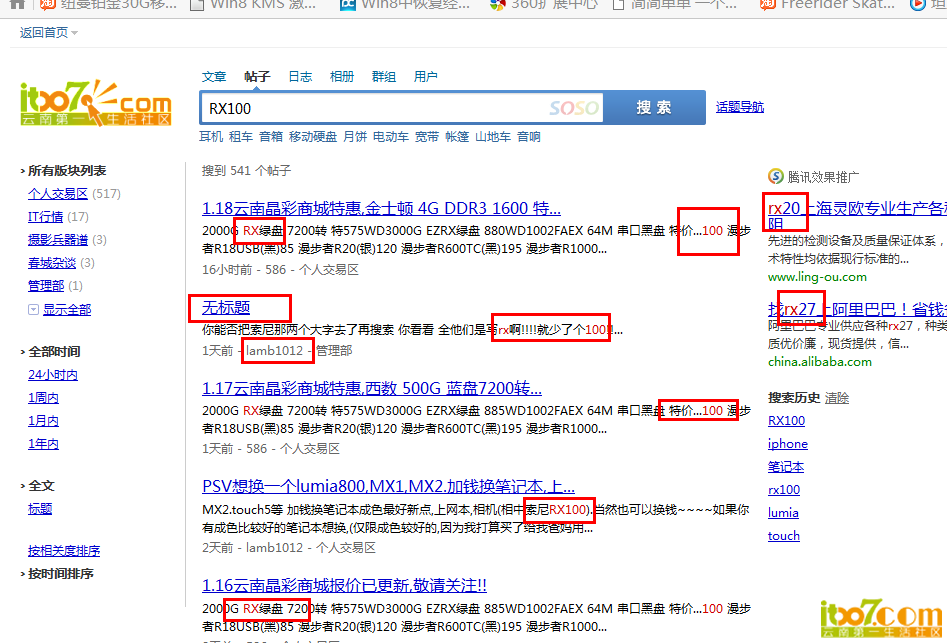Select lumia from search history
Viewport: 947px width, 643px height.
click(x=783, y=513)
